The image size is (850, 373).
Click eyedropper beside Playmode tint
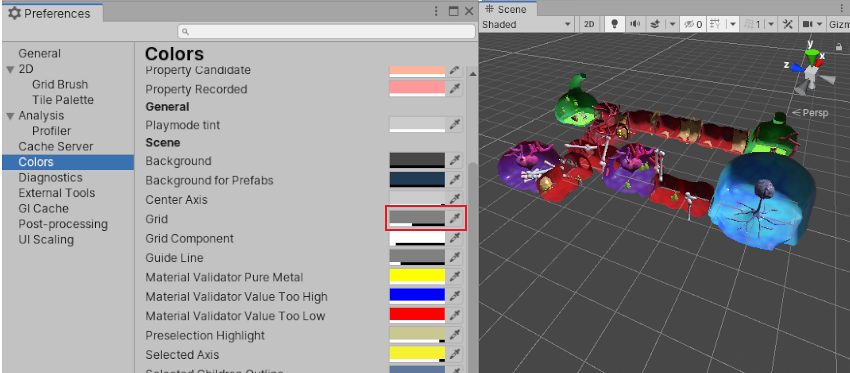coord(455,125)
